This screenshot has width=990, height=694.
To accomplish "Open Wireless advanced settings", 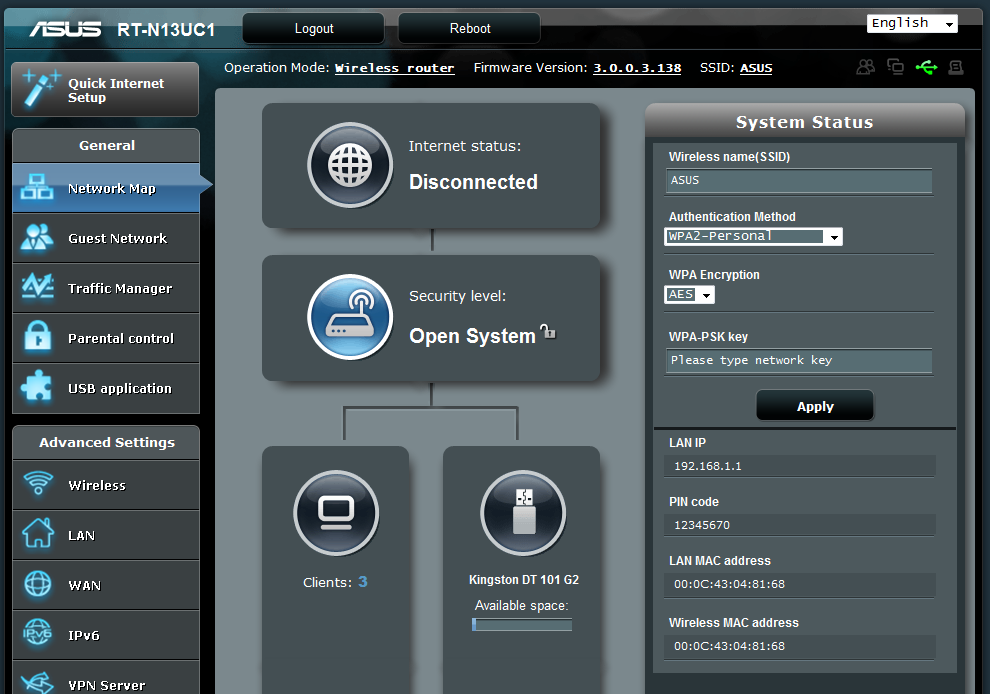I will [x=106, y=485].
